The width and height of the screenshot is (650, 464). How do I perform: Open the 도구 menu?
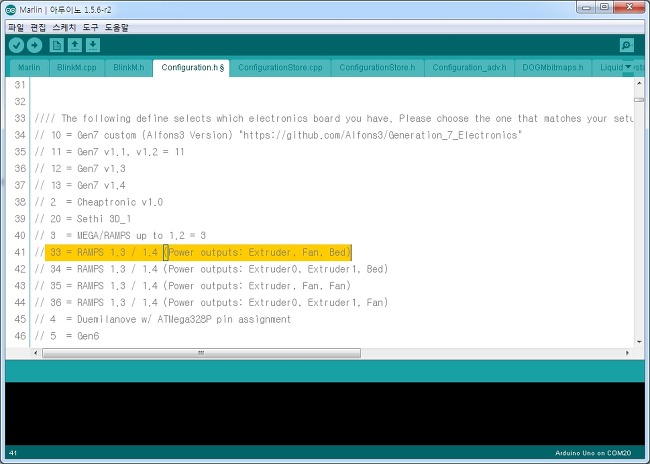click(x=90, y=28)
